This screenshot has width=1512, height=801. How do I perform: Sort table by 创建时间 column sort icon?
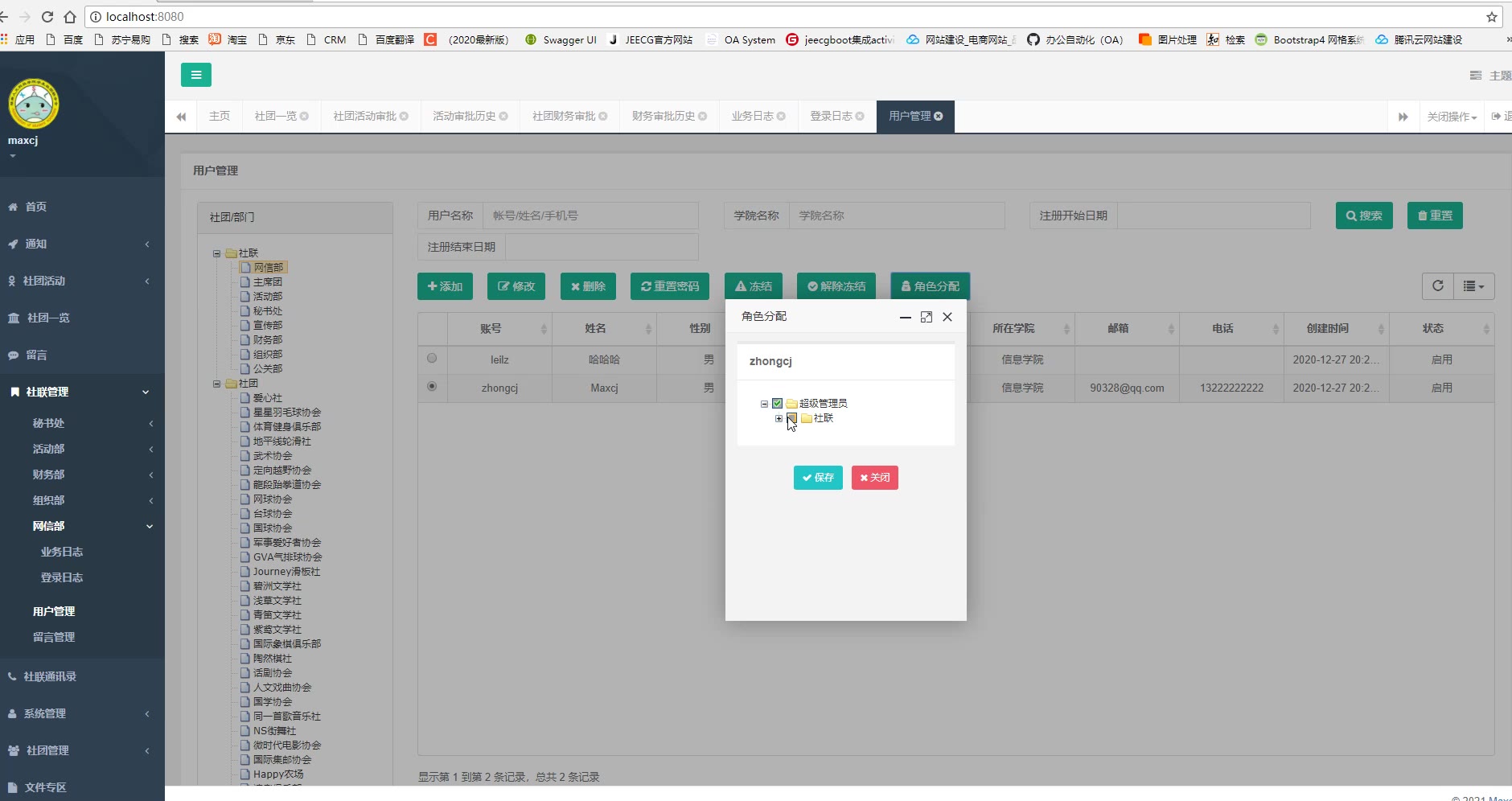1381,329
